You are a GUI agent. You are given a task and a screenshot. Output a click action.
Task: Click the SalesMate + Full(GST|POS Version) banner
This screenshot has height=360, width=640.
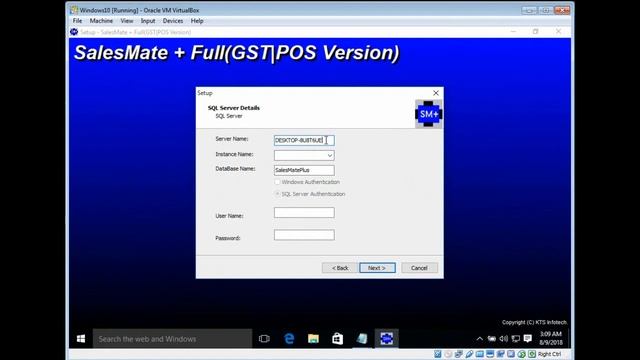[236, 53]
